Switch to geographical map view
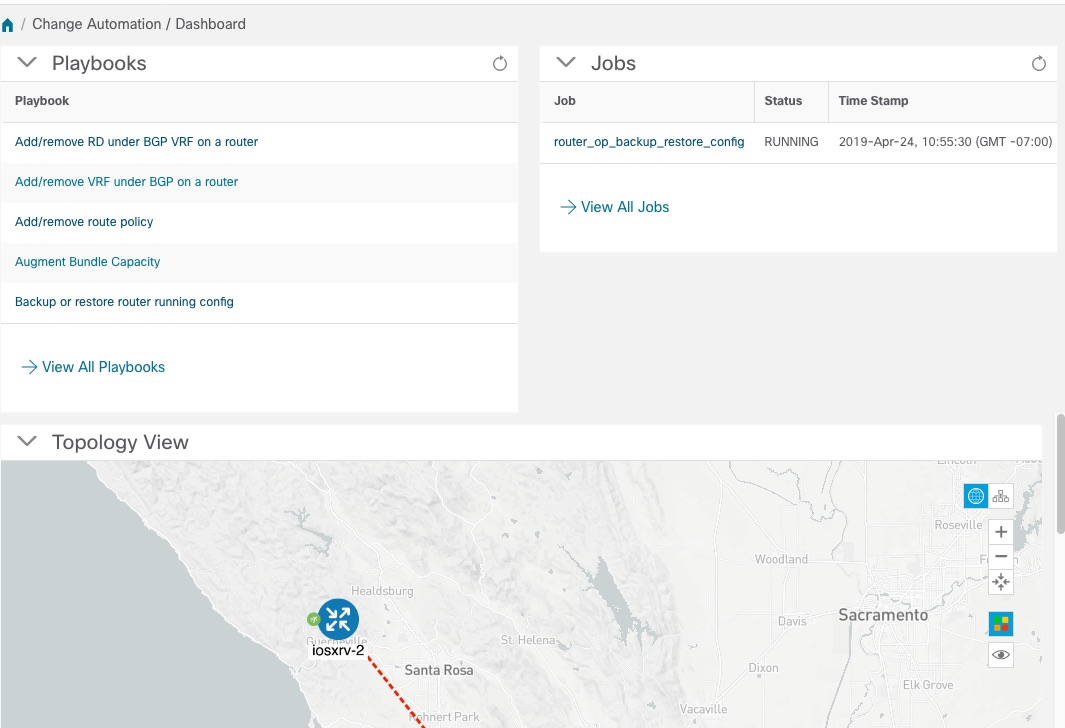Screen dimensions: 1065x728 pyautogui.click(x=975, y=495)
